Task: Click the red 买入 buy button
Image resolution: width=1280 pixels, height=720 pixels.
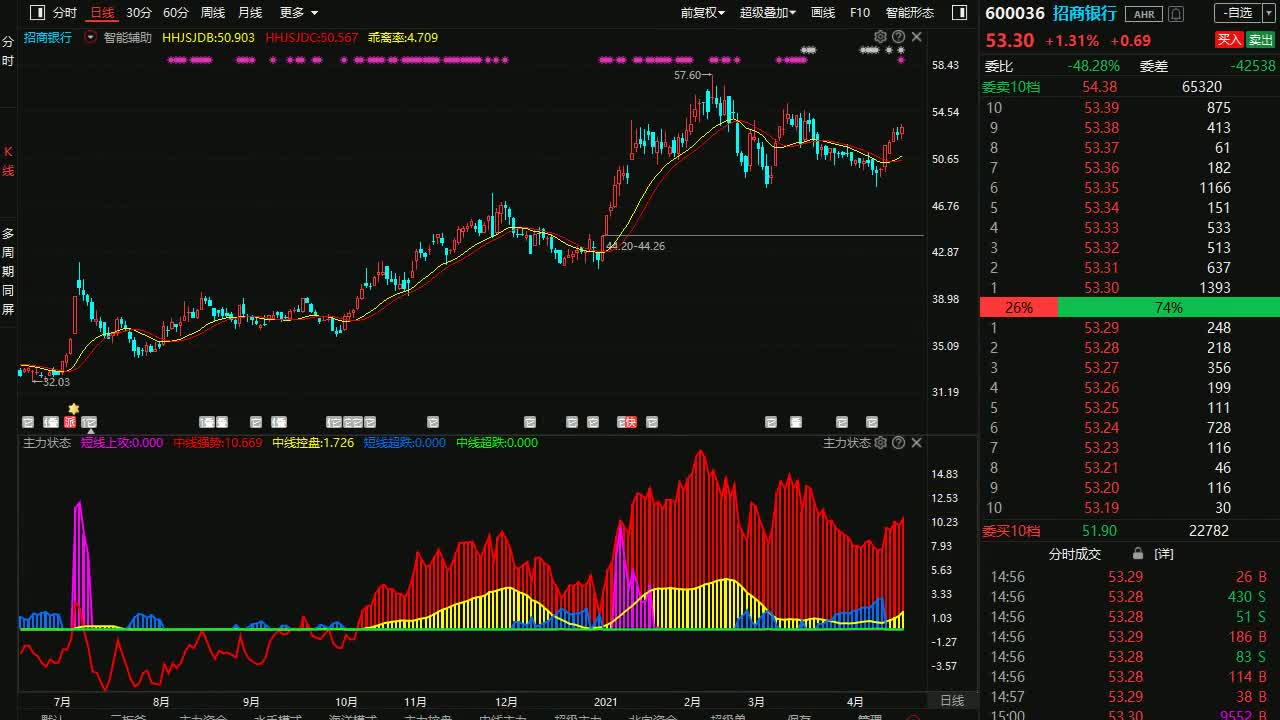Action: coord(1229,40)
